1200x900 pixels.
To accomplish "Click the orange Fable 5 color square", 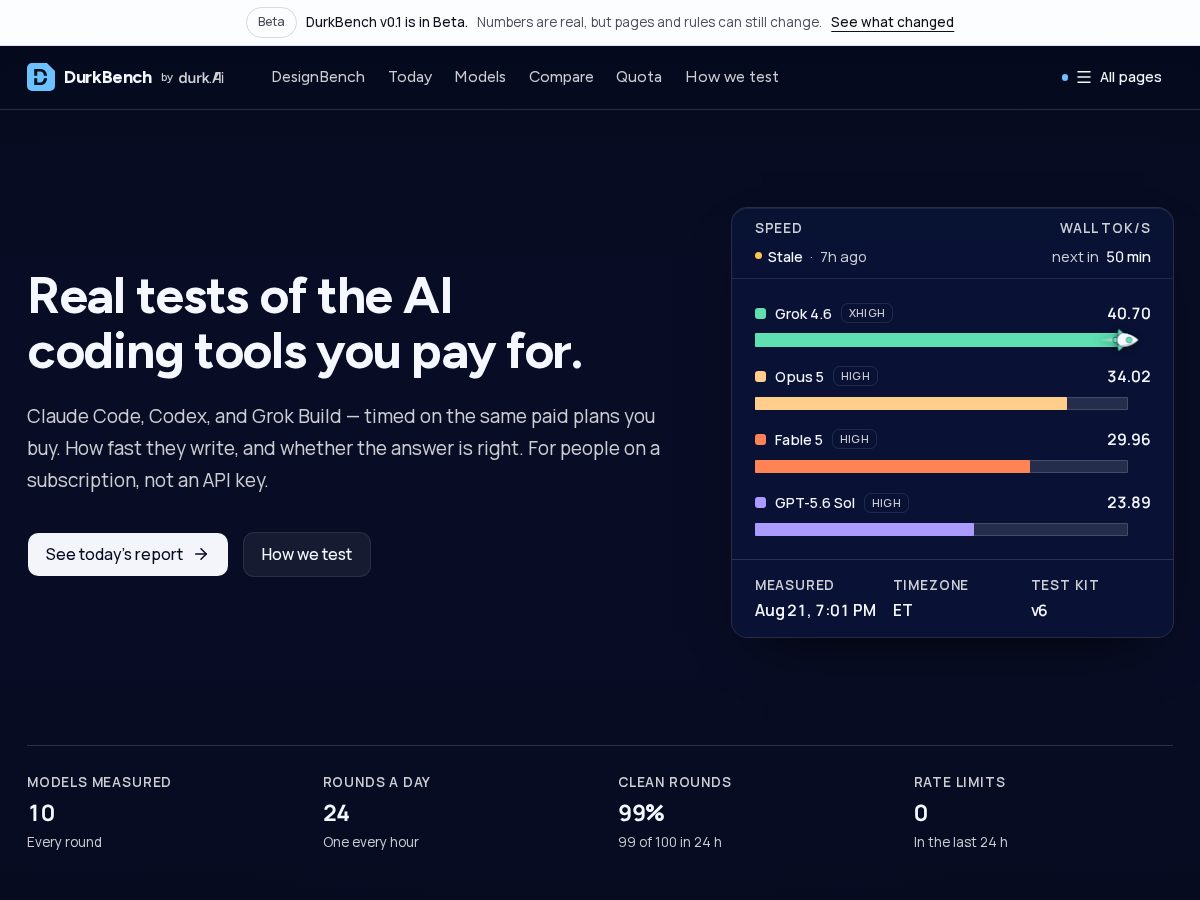I will pyautogui.click(x=760, y=440).
